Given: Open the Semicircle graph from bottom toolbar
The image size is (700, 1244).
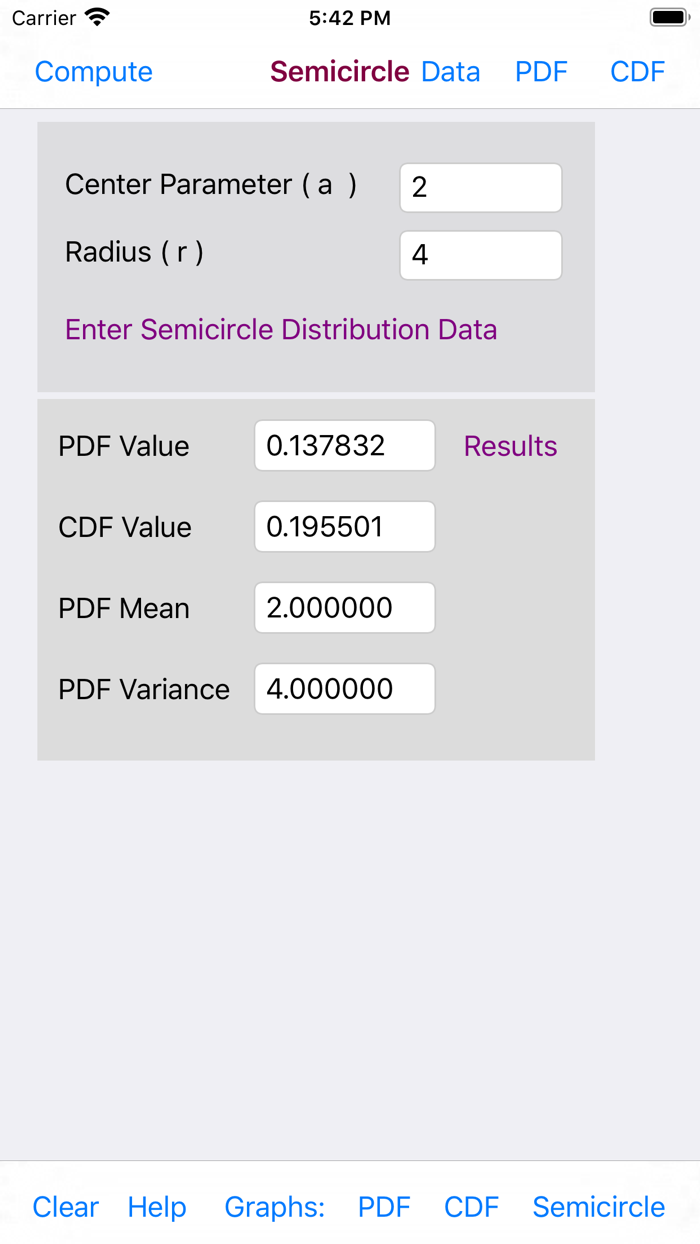Looking at the screenshot, I should (597, 1207).
